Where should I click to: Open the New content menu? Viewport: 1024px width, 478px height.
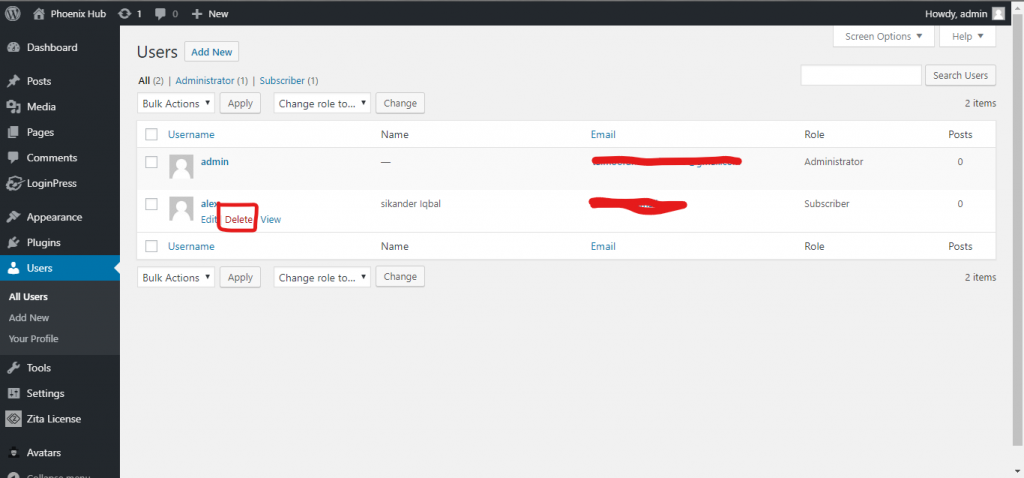pos(210,14)
